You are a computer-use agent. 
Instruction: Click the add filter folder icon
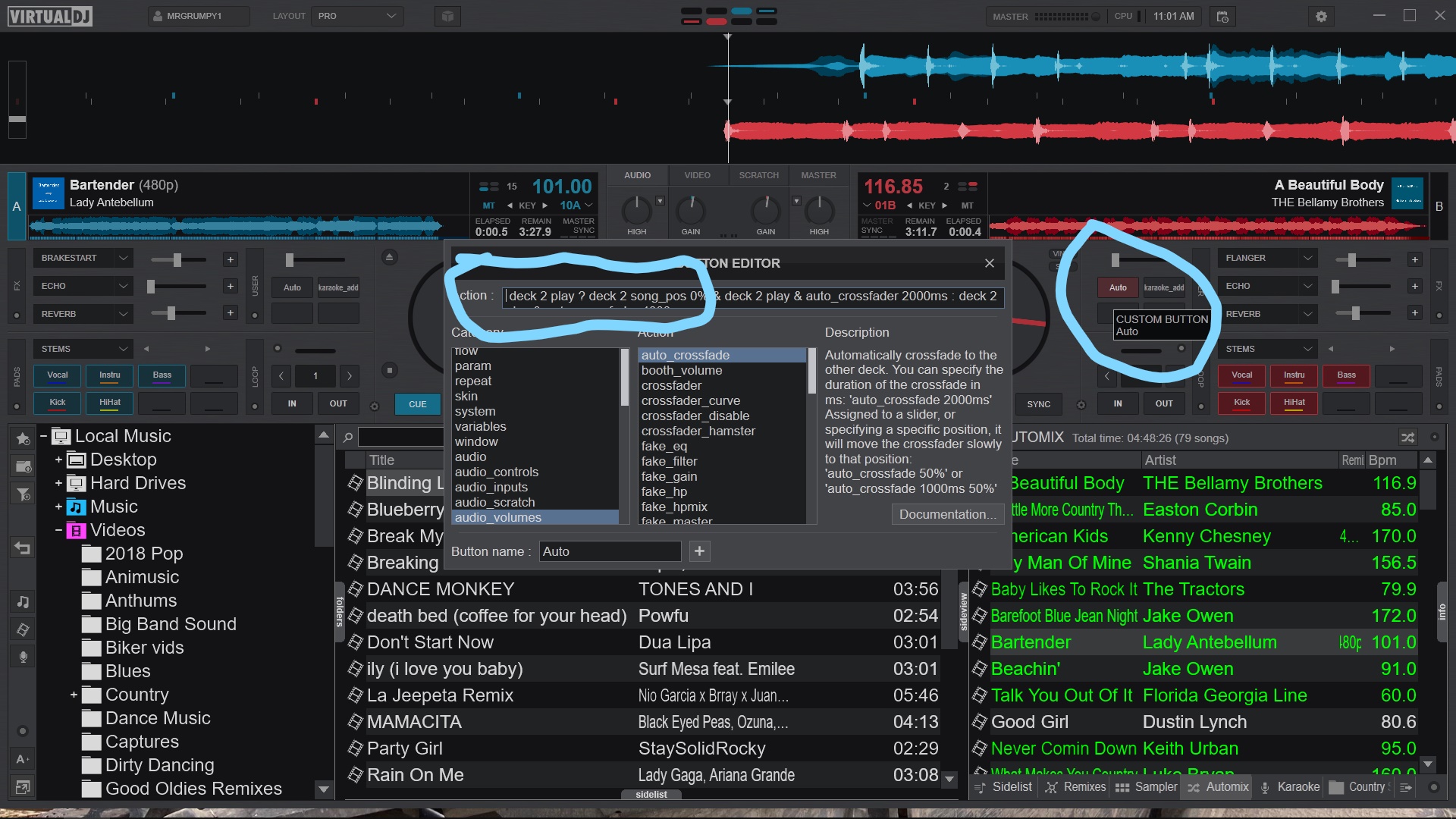pos(23,494)
